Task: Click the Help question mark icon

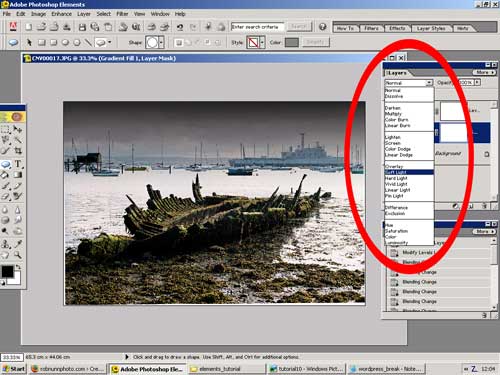Action: click(x=322, y=27)
